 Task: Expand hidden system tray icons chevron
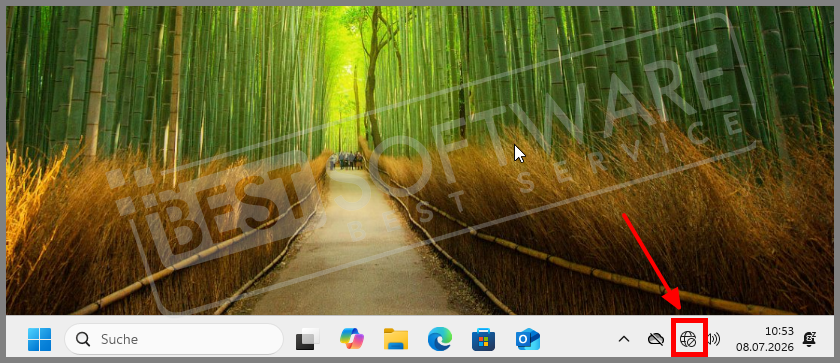(624, 339)
